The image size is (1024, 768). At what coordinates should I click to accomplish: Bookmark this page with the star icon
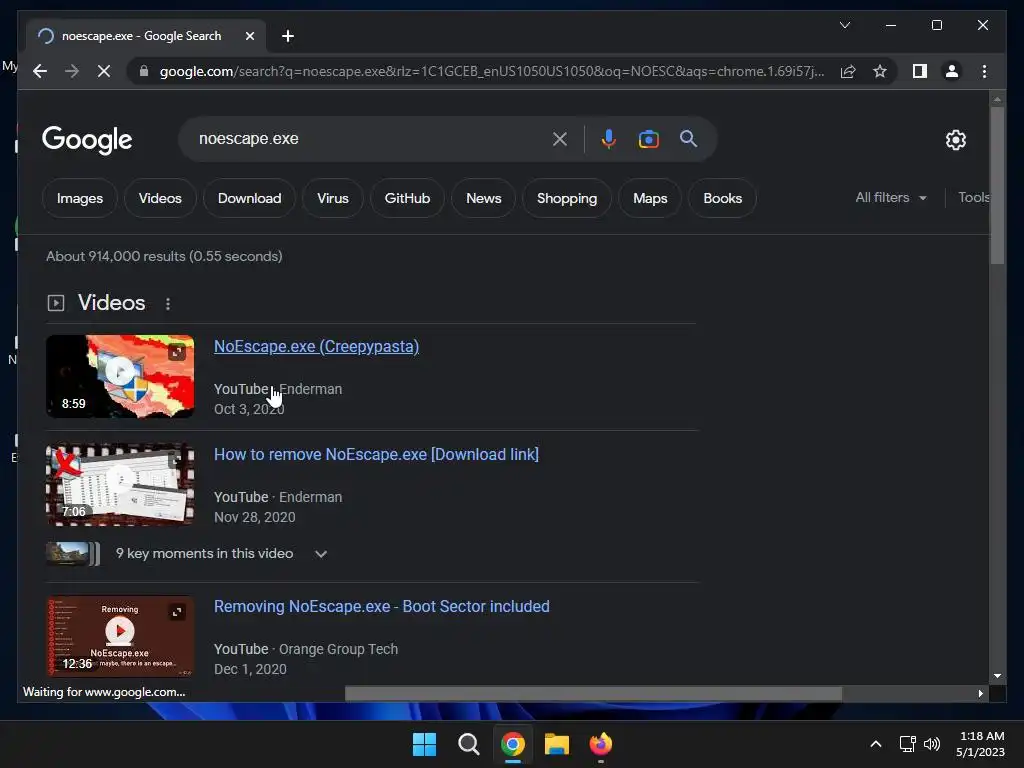coord(880,71)
